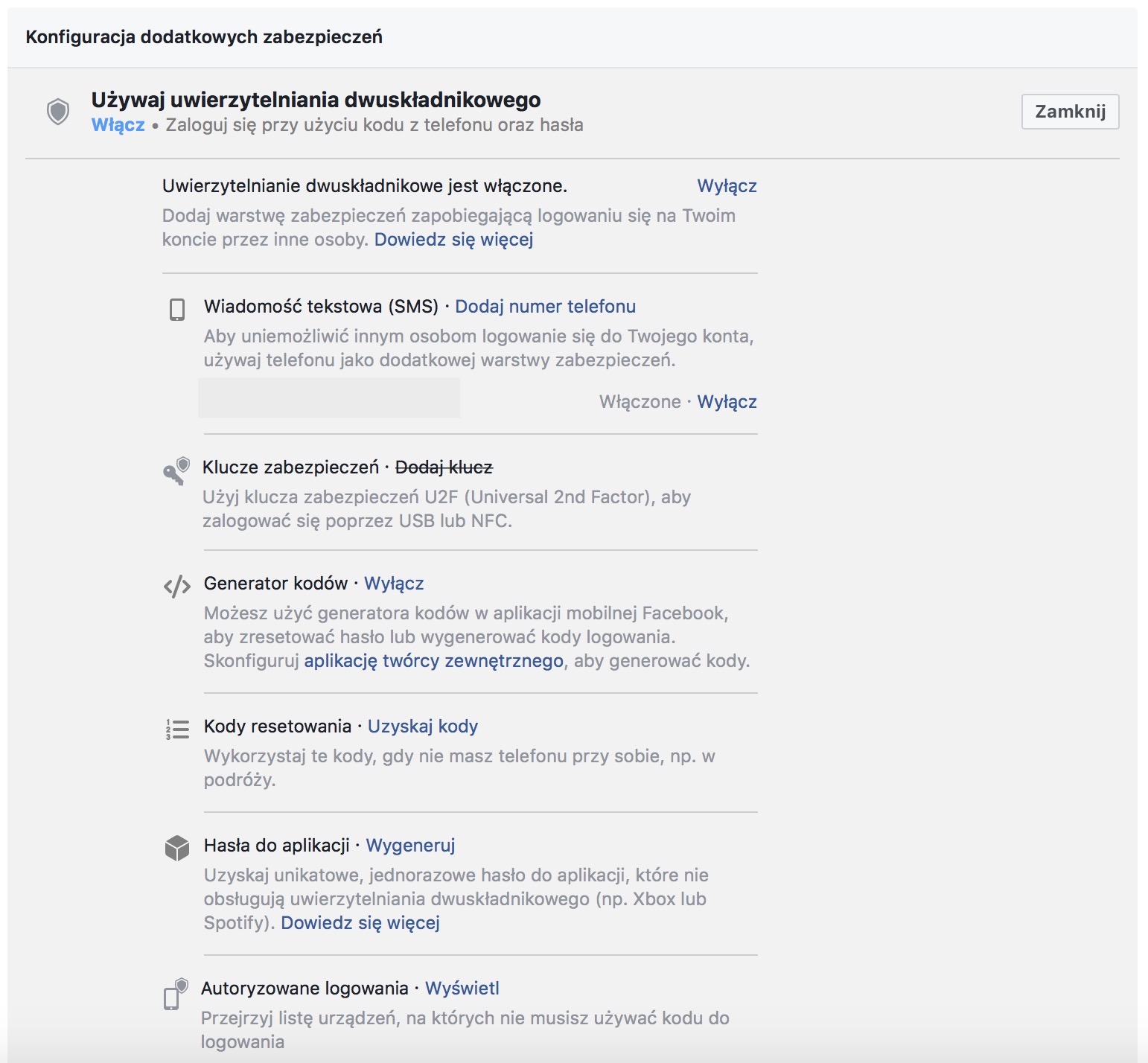This screenshot has width=1148, height=1063.
Task: Click the numbered list icon for Kody resetowania
Action: point(177,729)
